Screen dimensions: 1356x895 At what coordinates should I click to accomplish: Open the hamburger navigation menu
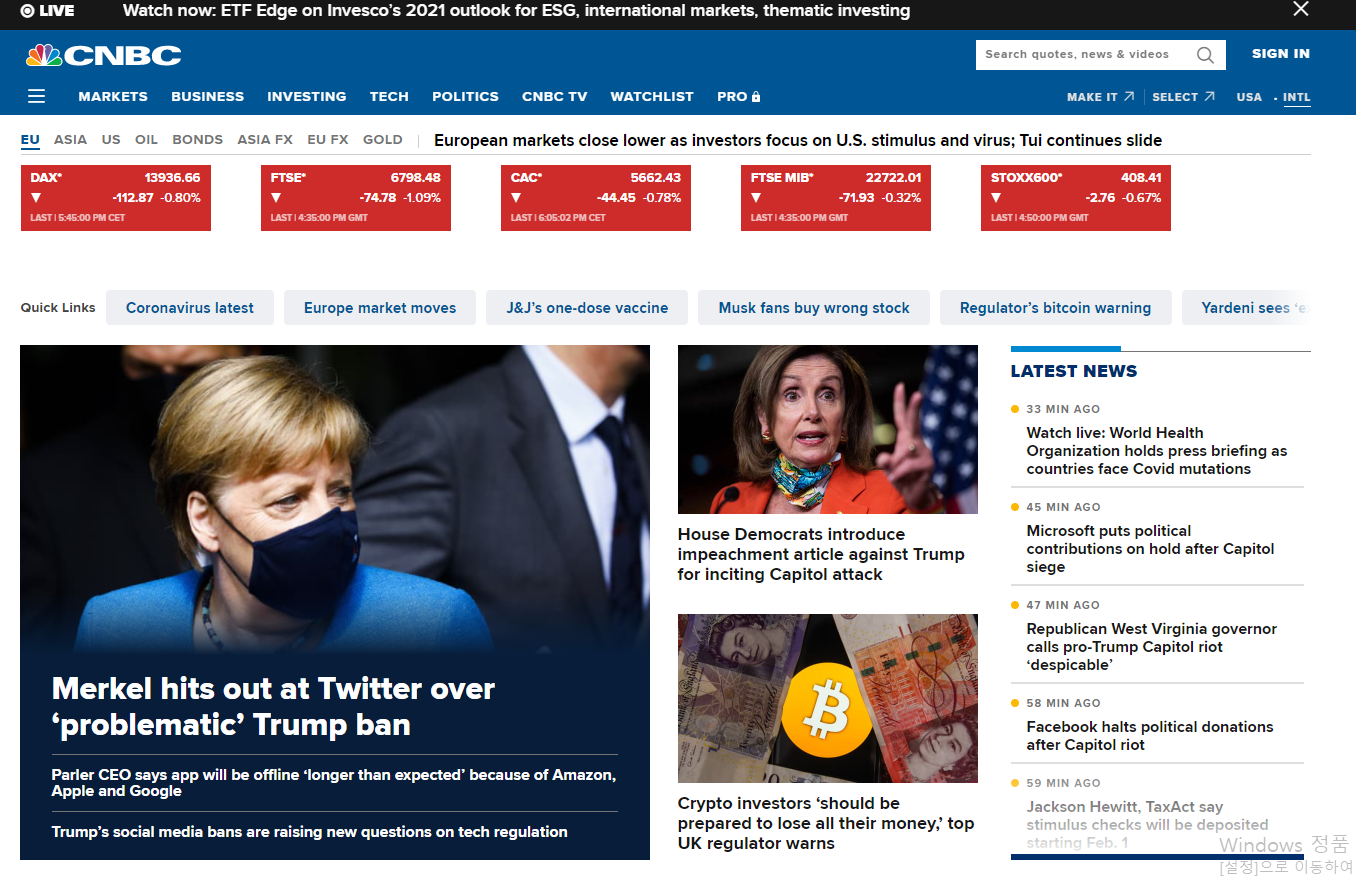(x=37, y=96)
